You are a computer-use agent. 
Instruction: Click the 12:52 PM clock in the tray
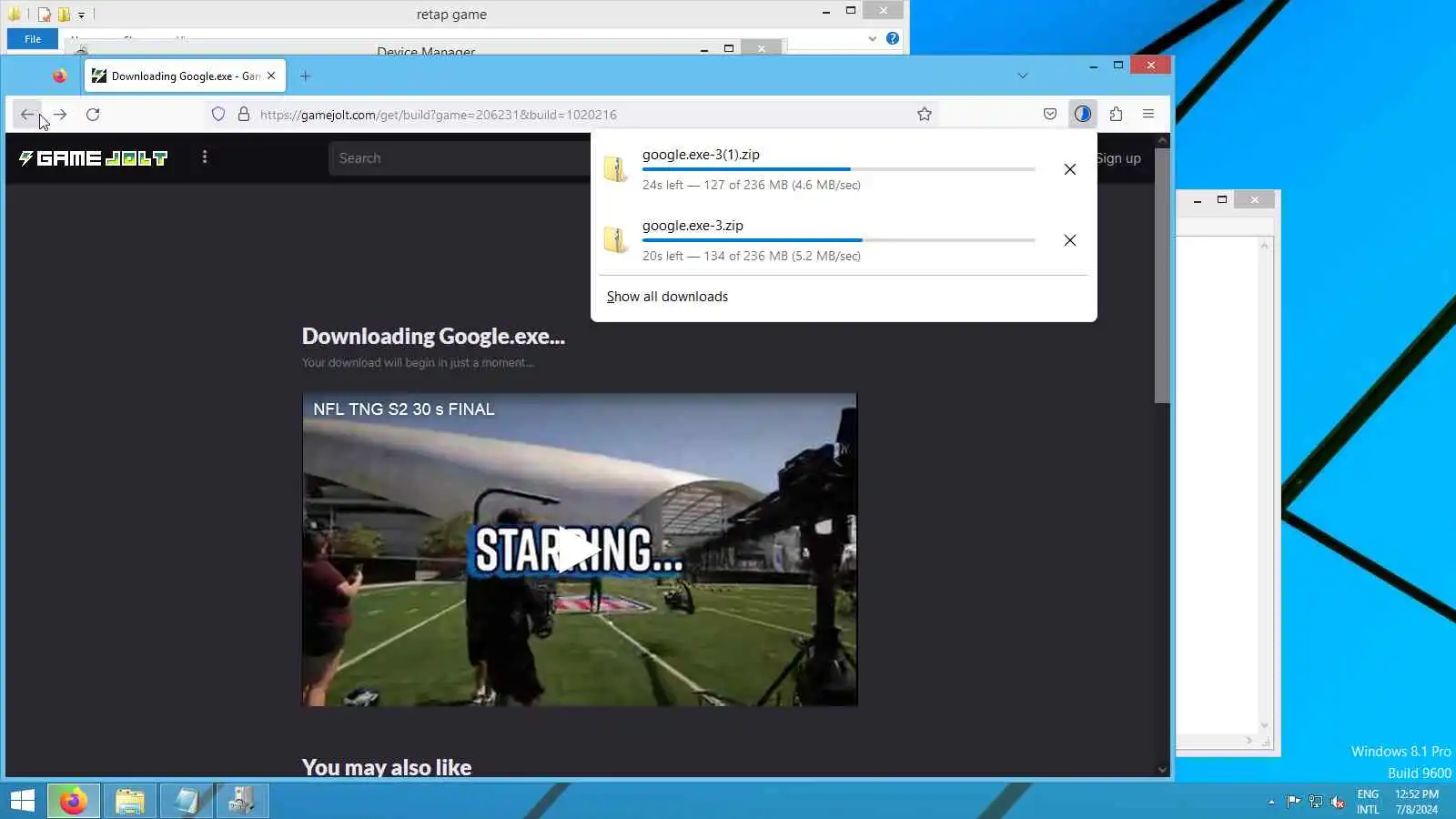pos(1417,802)
